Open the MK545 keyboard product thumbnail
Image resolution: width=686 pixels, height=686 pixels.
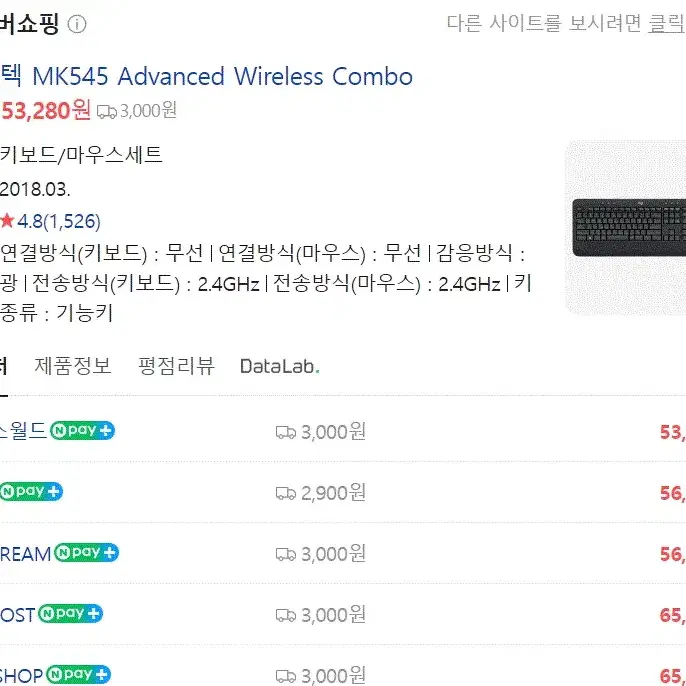click(x=626, y=228)
